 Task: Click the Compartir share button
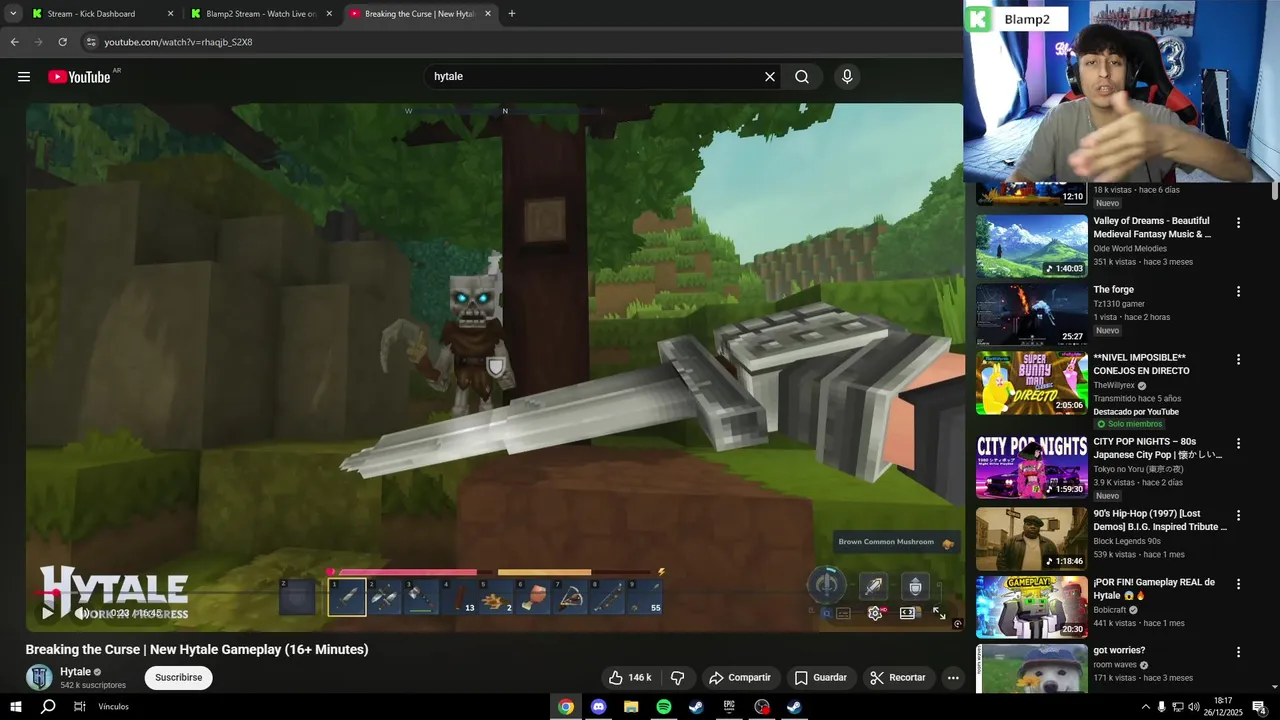(740, 677)
